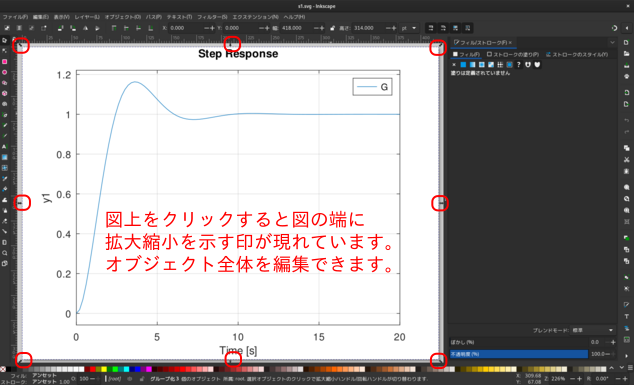This screenshot has height=385, width=634.
Task: Rotate selection 90 degrees counter-clockwise
Action: pyautogui.click(x=61, y=28)
